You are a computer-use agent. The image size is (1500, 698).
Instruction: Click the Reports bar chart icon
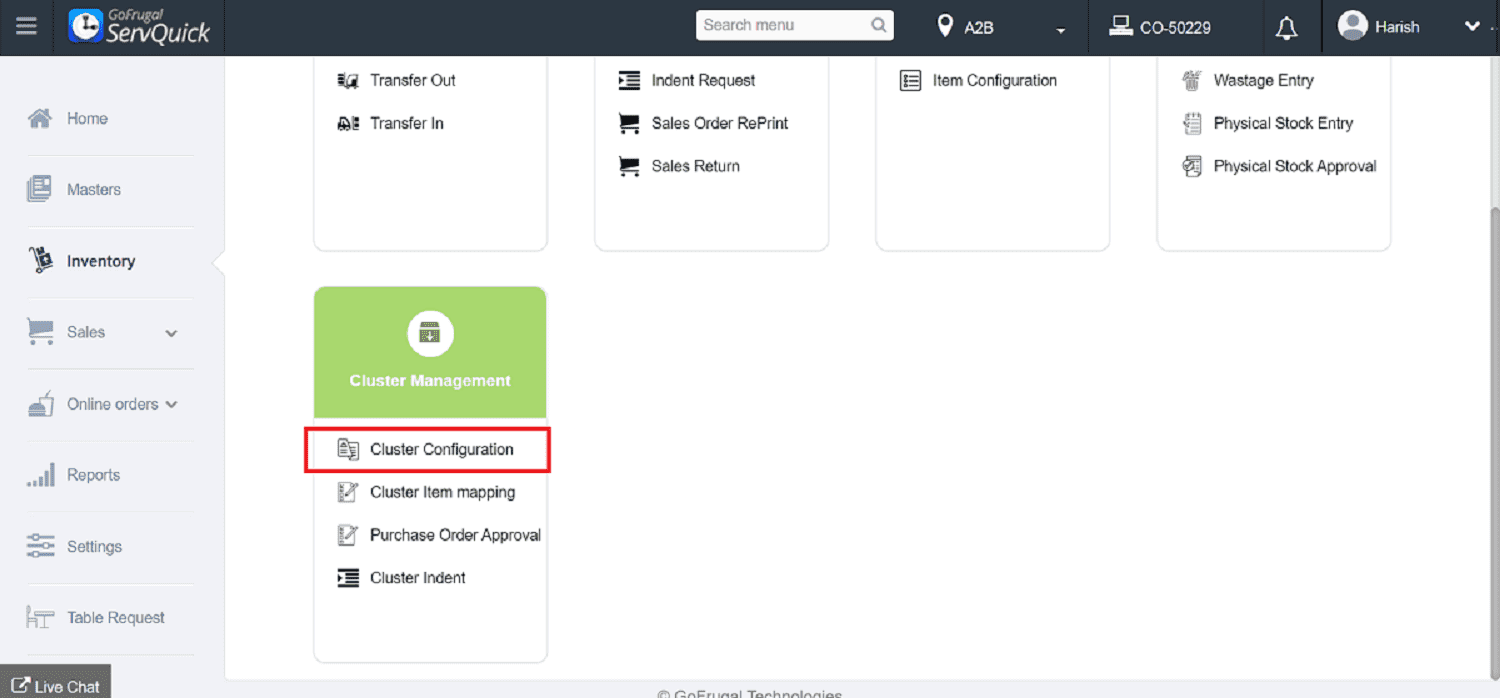[x=41, y=475]
